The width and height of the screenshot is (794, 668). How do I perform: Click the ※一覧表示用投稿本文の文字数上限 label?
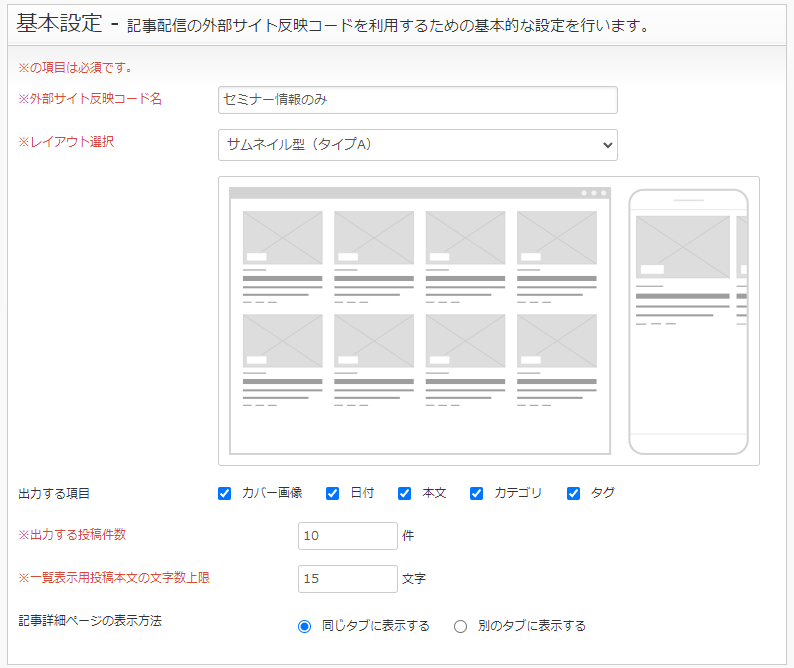click(114, 578)
